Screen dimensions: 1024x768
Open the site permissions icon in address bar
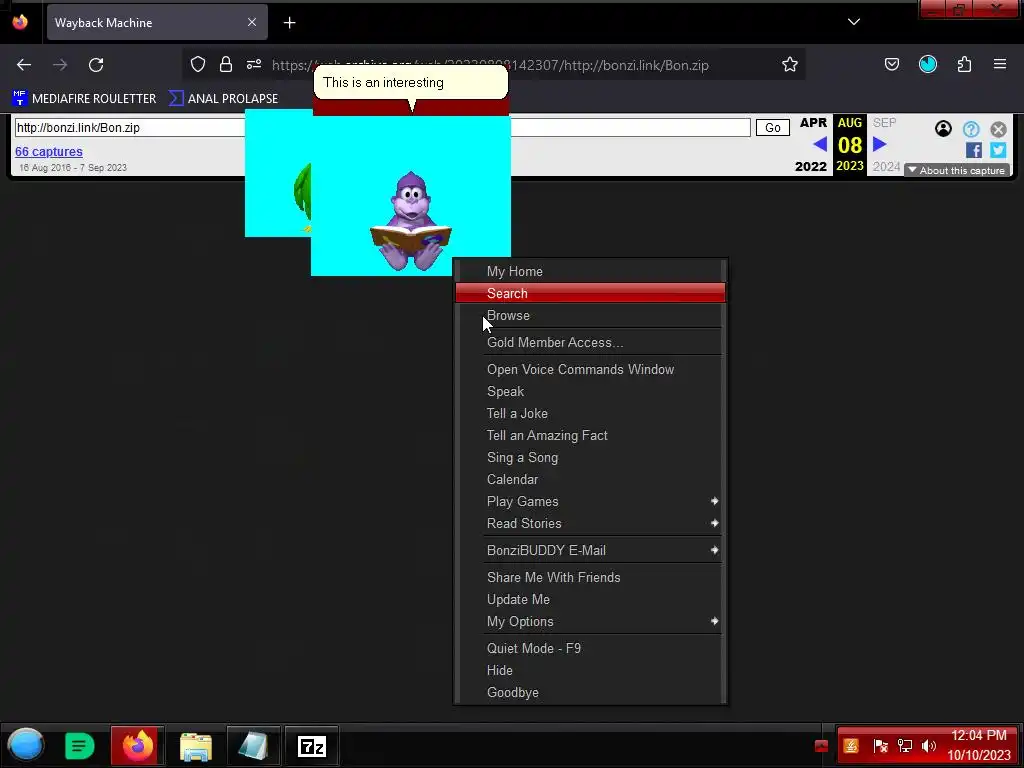[254, 64]
